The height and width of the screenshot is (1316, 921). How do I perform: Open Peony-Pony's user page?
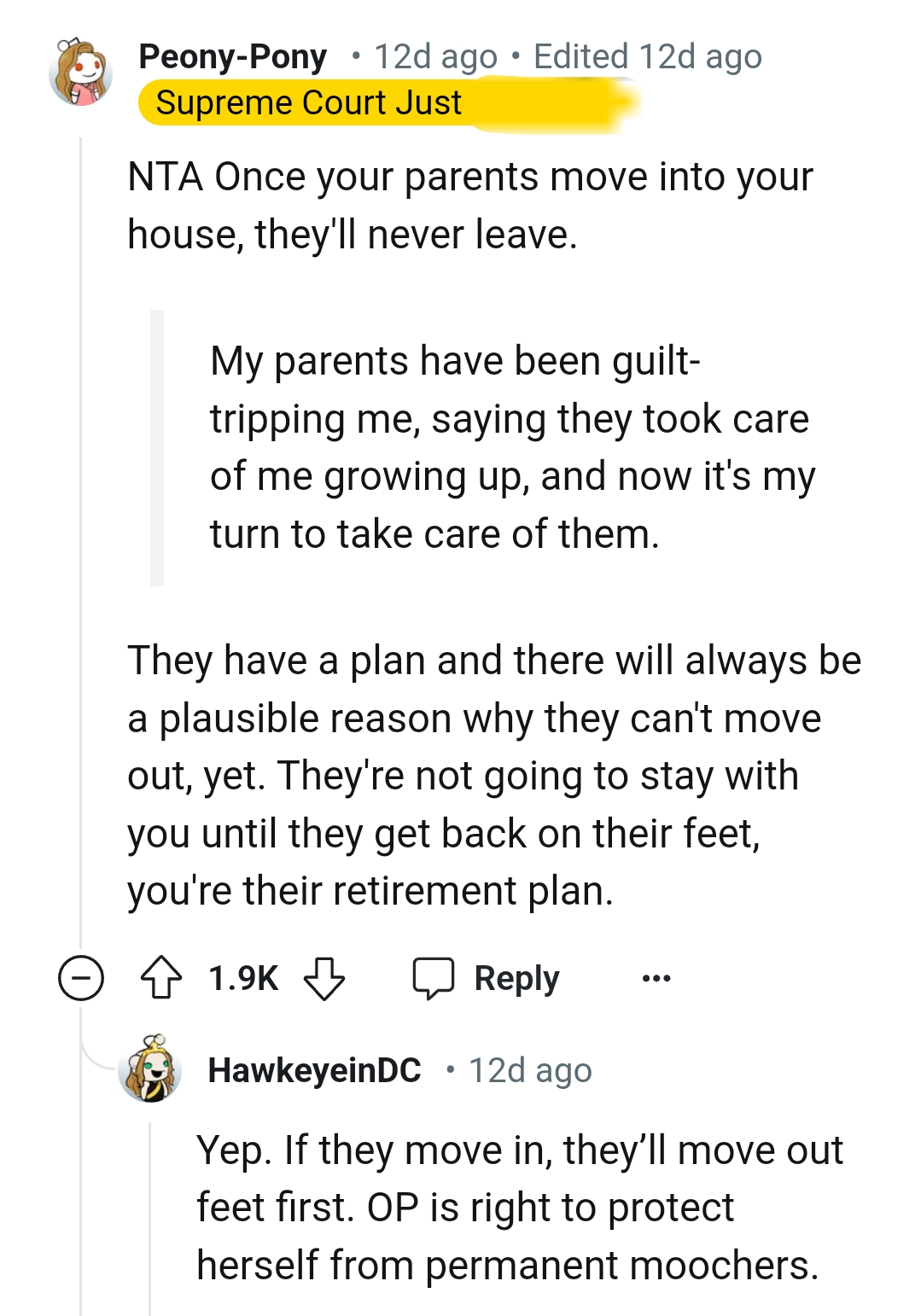tap(232, 56)
